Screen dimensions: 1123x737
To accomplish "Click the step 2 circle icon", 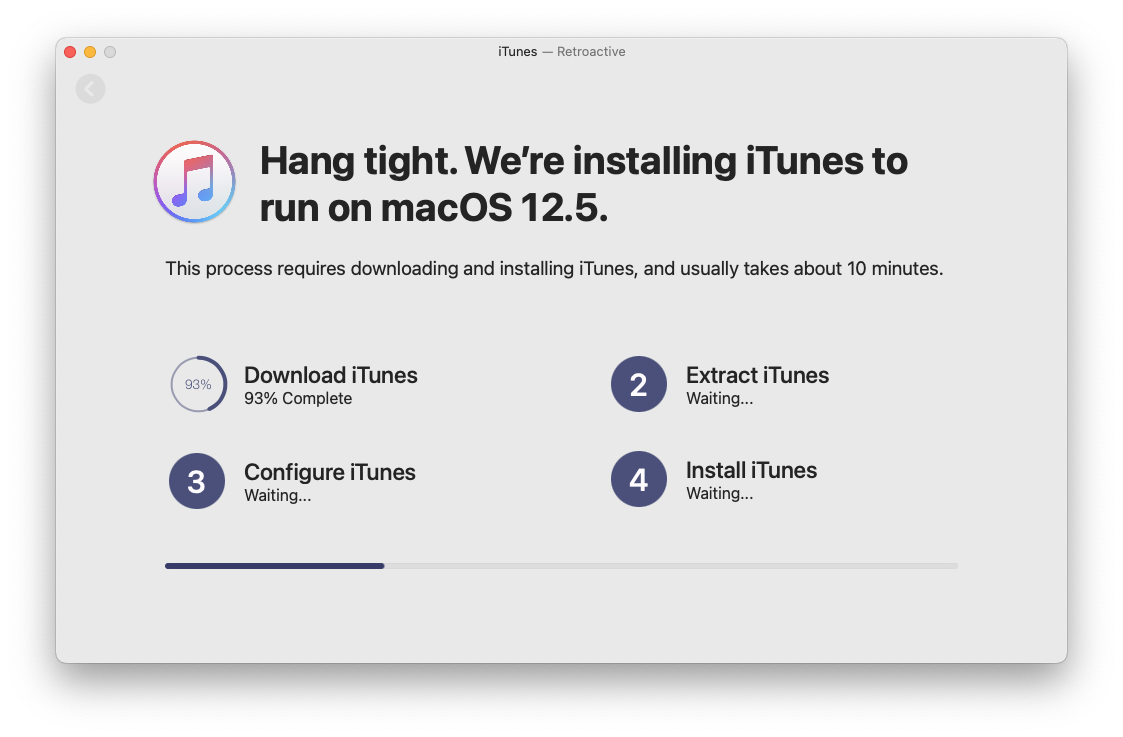I will click(x=639, y=384).
